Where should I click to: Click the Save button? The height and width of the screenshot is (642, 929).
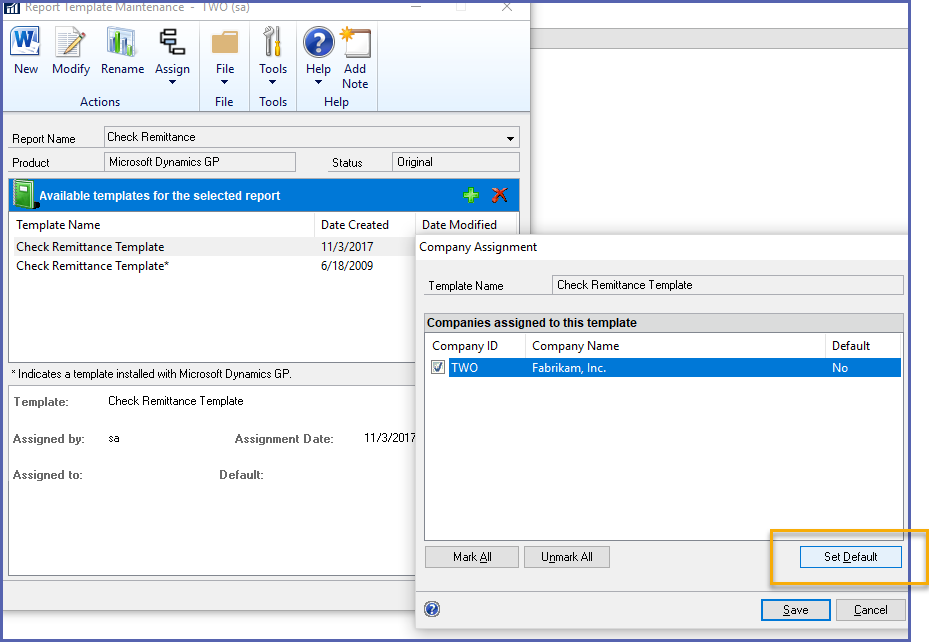[795, 610]
